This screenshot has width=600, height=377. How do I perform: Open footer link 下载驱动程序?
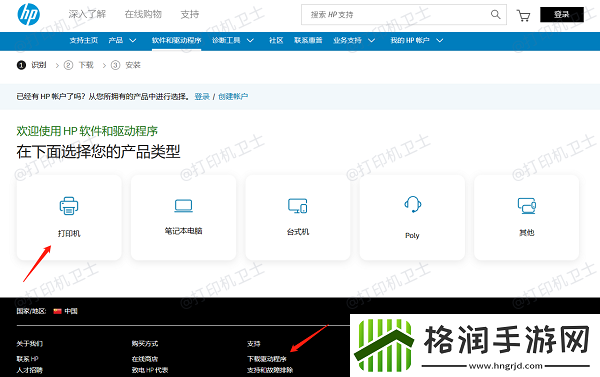tap(267, 359)
